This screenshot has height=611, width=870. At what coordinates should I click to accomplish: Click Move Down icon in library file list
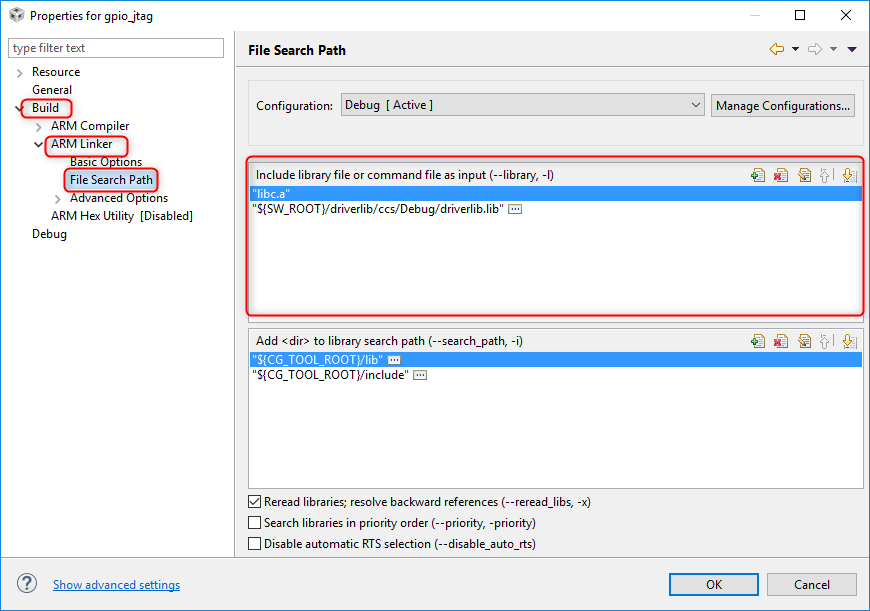(848, 175)
